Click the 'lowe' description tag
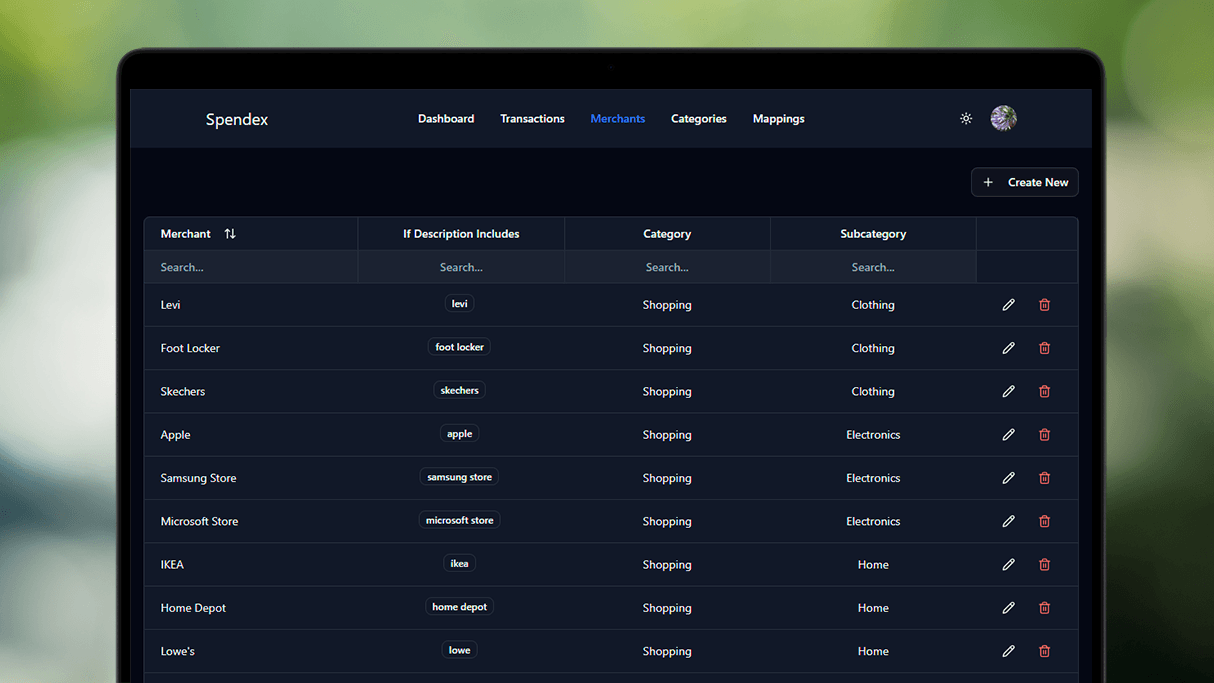Viewport: 1214px width, 683px height. (460, 650)
